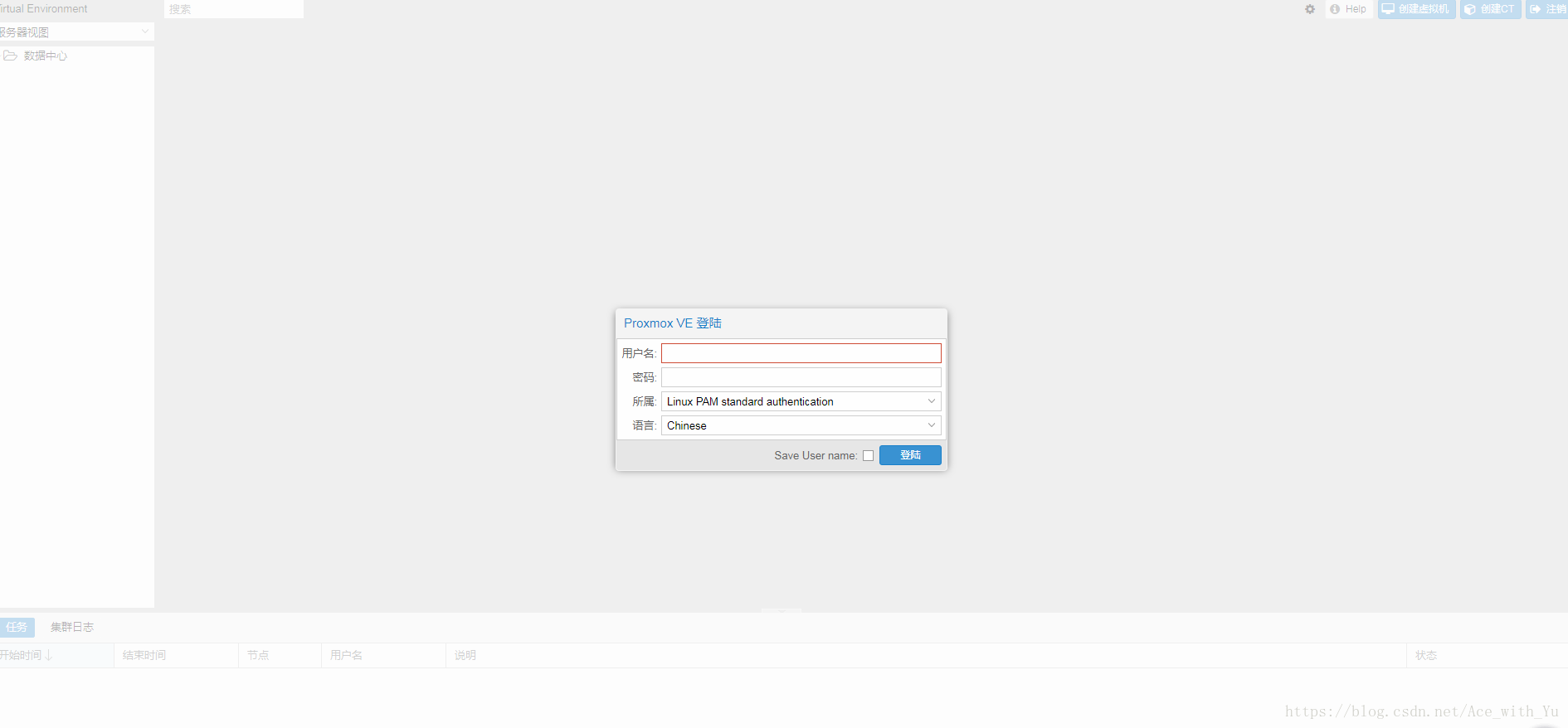The height and width of the screenshot is (728, 1568).
Task: Click the 创建CT create container button
Action: tap(1490, 9)
